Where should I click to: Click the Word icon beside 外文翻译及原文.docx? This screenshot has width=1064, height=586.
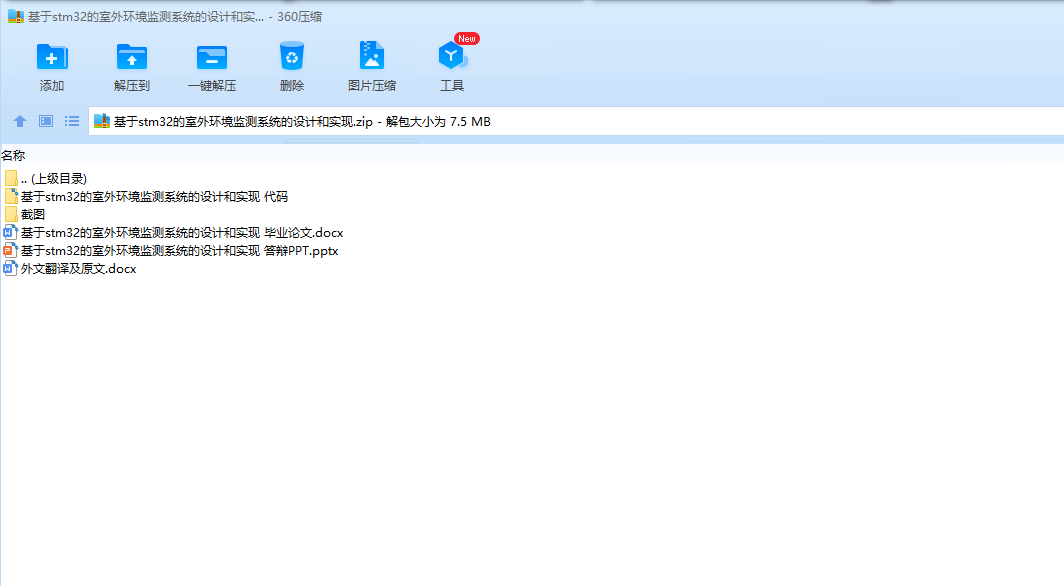tap(10, 269)
